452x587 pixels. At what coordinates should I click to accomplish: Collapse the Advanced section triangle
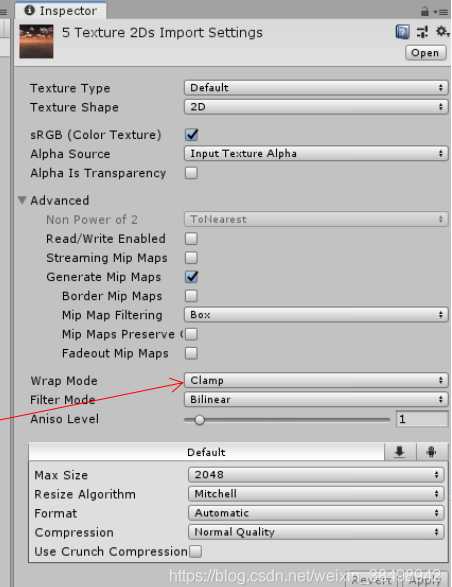22,200
